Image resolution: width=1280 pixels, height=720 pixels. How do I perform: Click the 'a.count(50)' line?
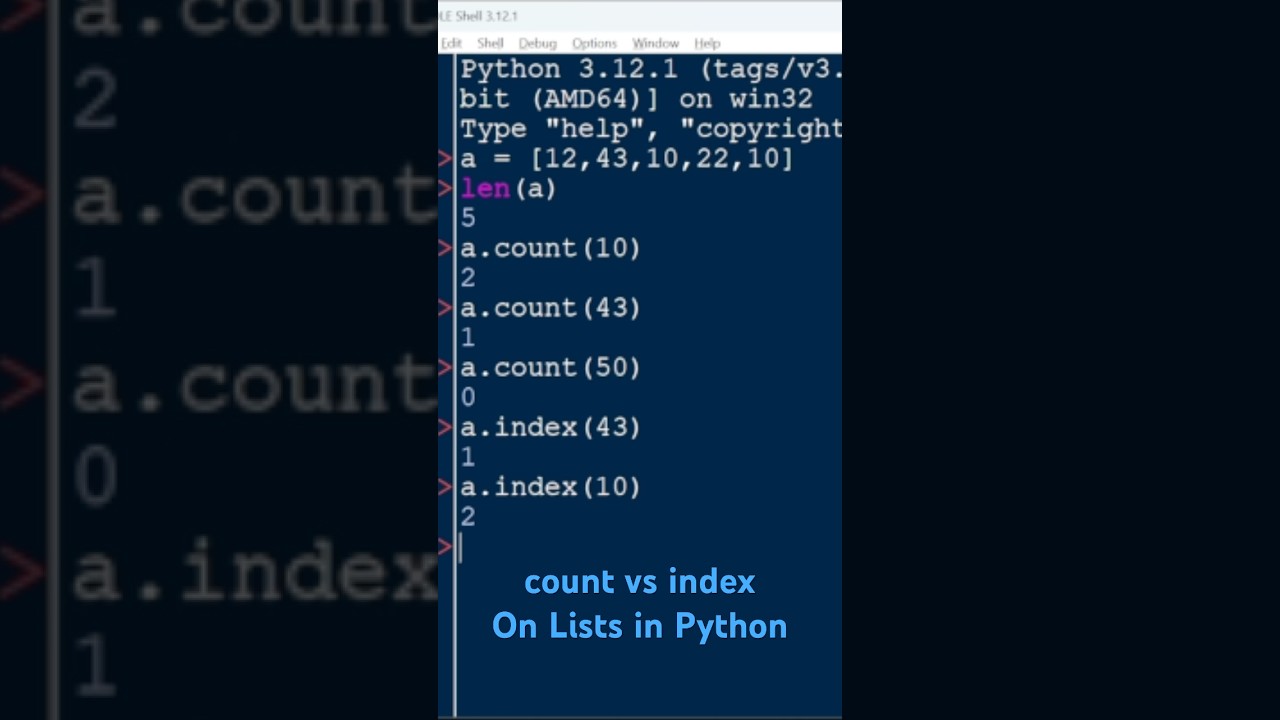point(550,368)
